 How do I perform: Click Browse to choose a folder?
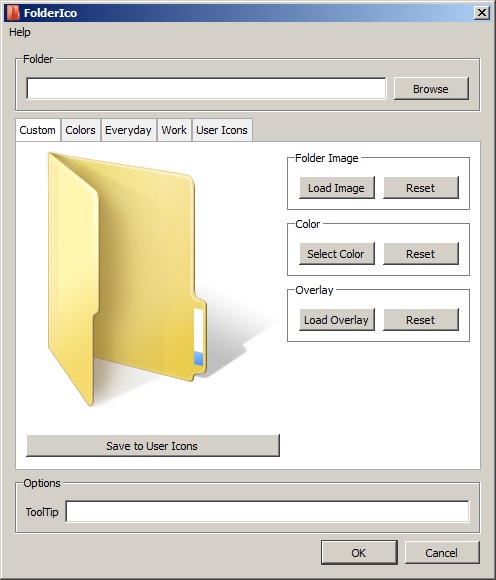(x=431, y=89)
